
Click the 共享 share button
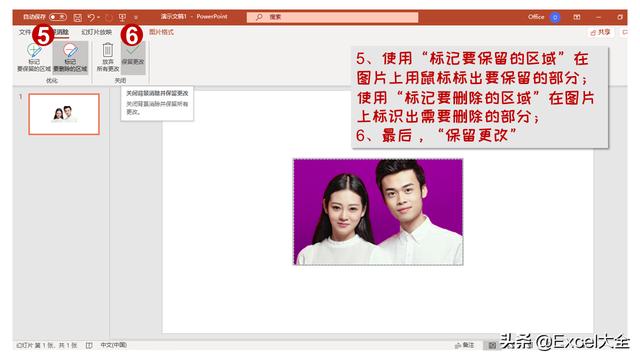[600, 32]
